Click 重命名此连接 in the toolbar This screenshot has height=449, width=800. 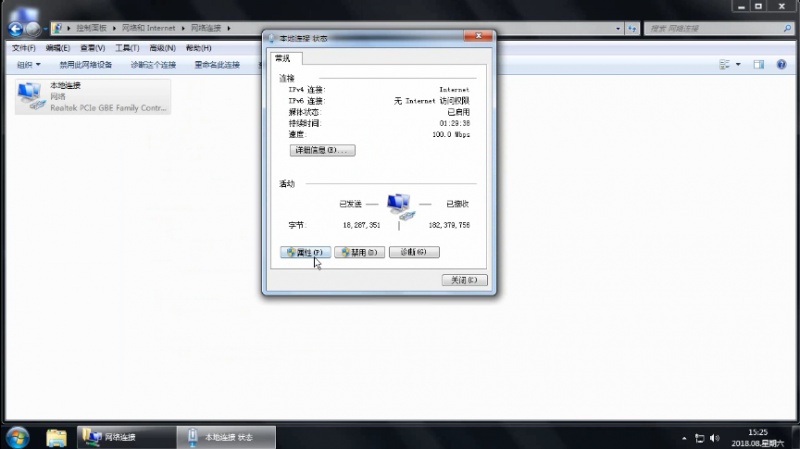coord(217,65)
